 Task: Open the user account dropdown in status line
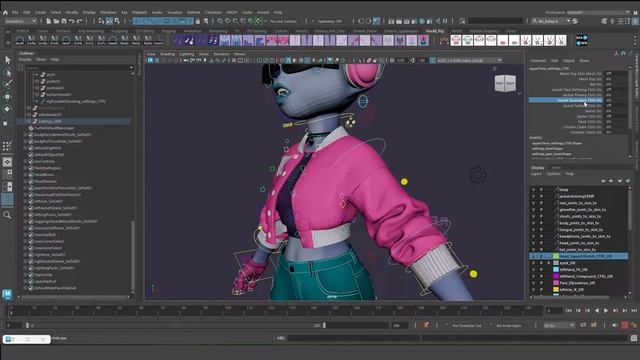(551, 21)
